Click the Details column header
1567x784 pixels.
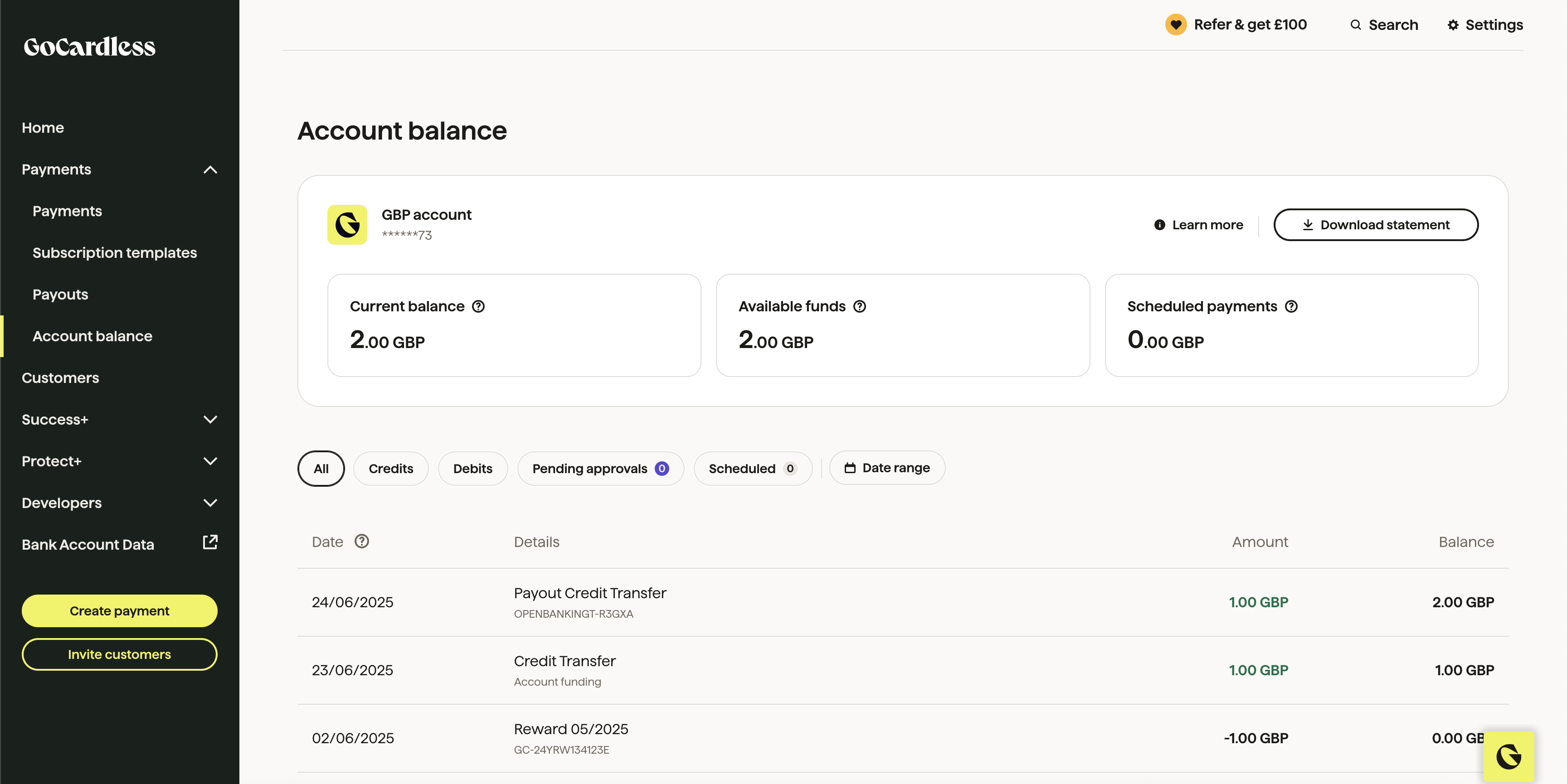pos(536,542)
